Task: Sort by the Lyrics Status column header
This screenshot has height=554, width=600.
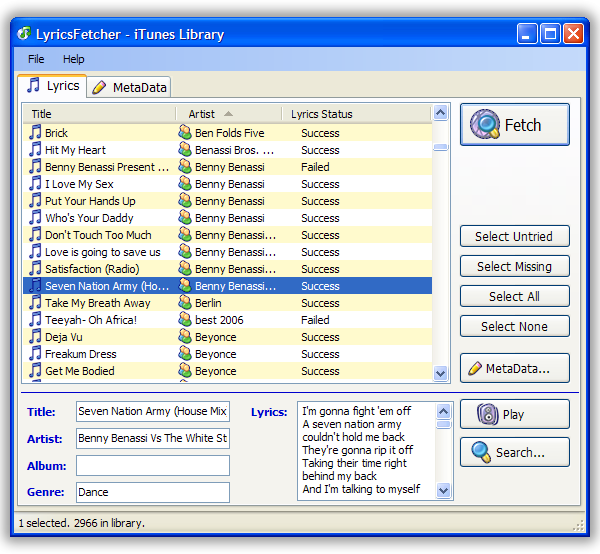Action: pyautogui.click(x=356, y=114)
